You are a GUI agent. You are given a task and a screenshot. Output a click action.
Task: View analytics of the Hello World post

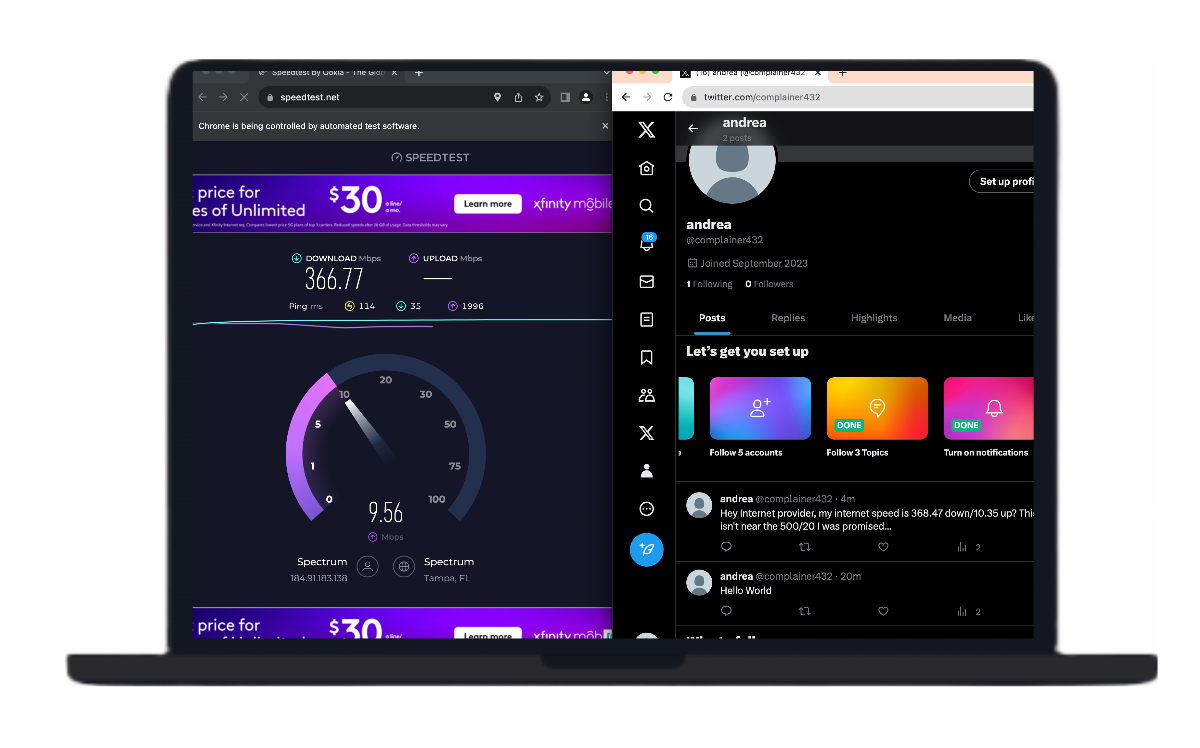968,611
